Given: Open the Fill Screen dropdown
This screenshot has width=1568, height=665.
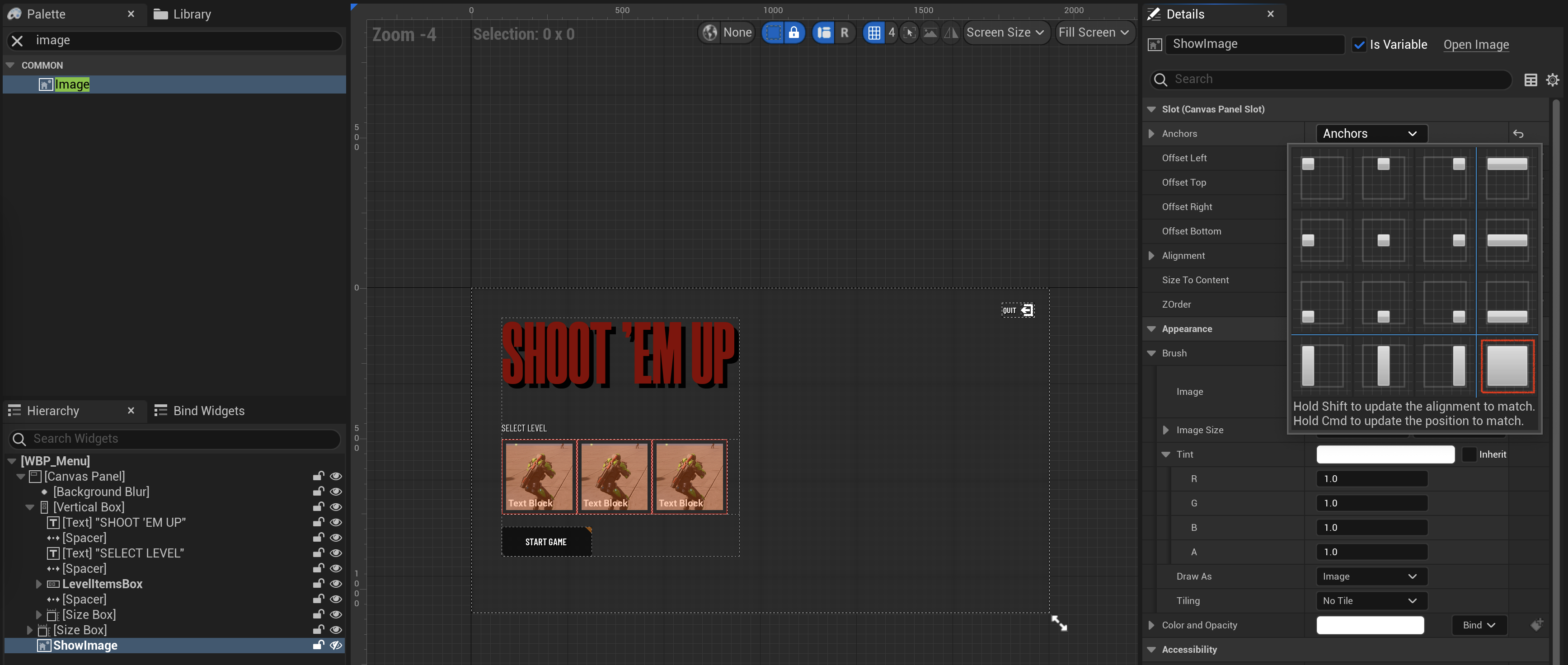Looking at the screenshot, I should [1094, 32].
